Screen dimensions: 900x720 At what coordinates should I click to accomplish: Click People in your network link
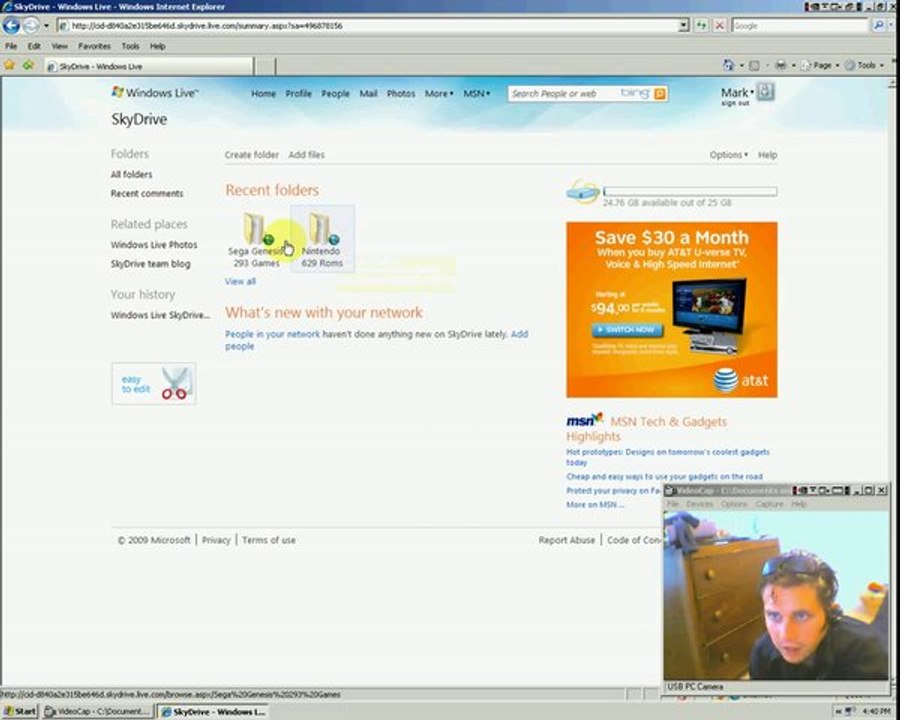[x=273, y=334]
